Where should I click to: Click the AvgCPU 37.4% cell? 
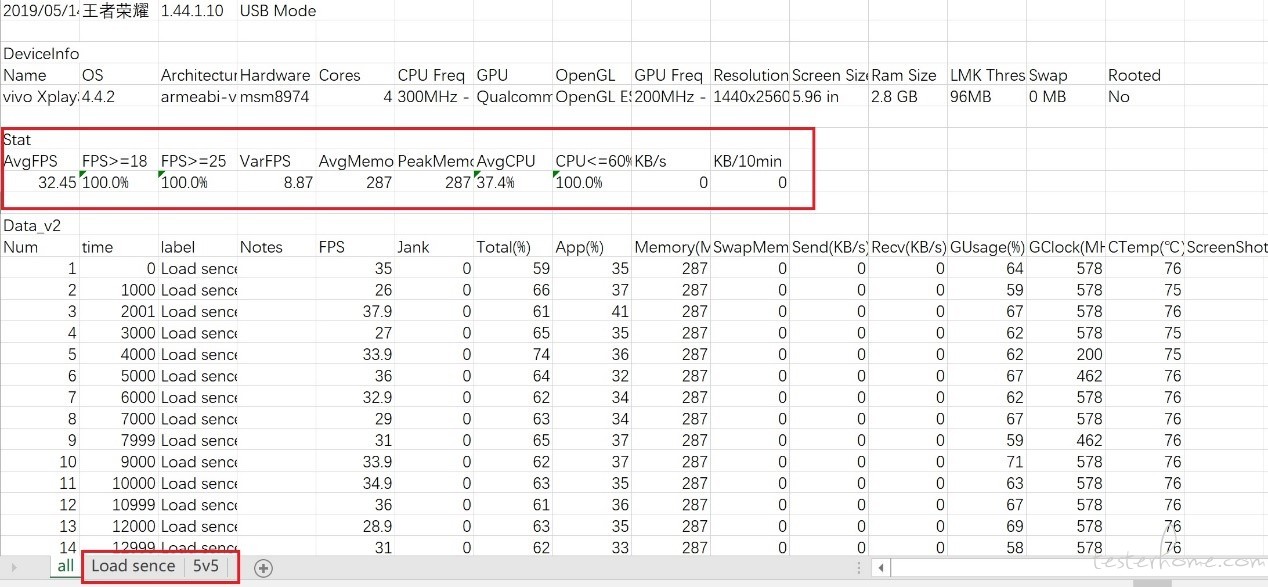point(514,182)
